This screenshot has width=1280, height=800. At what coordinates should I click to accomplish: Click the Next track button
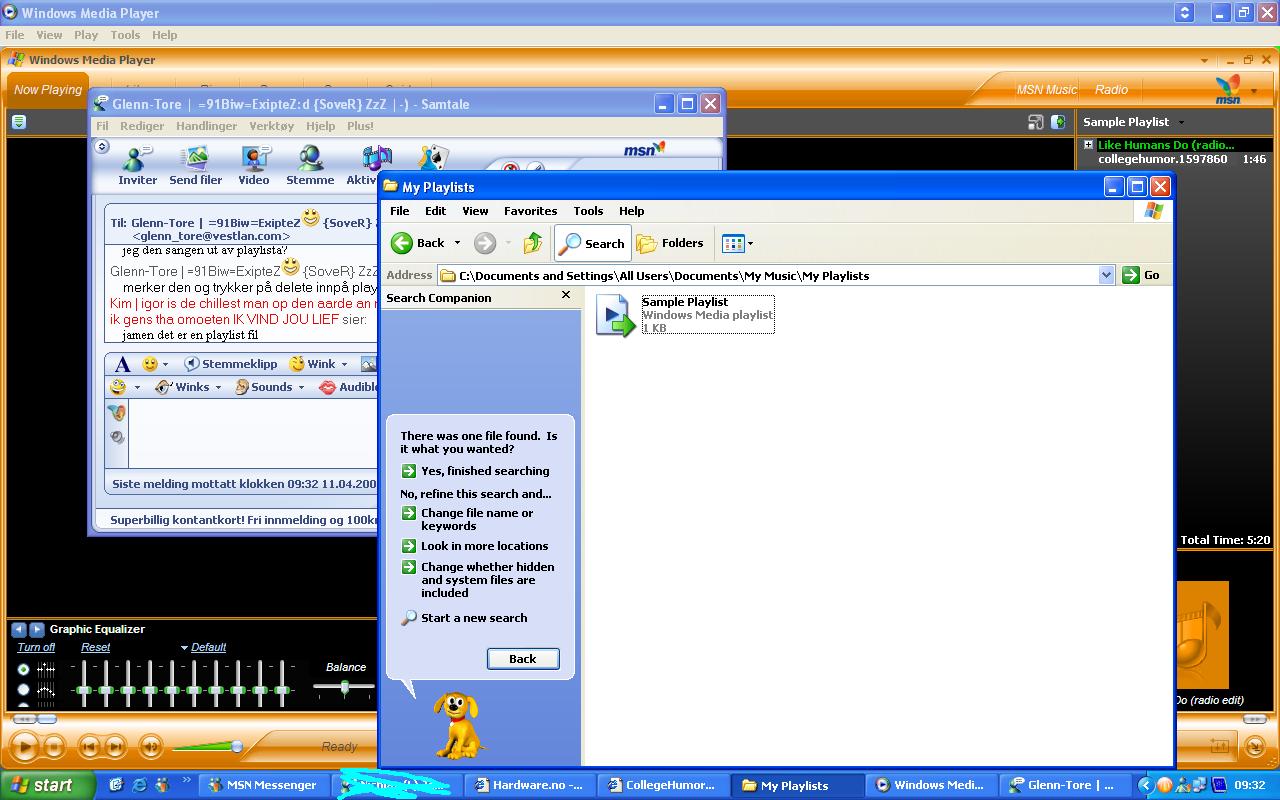(116, 746)
